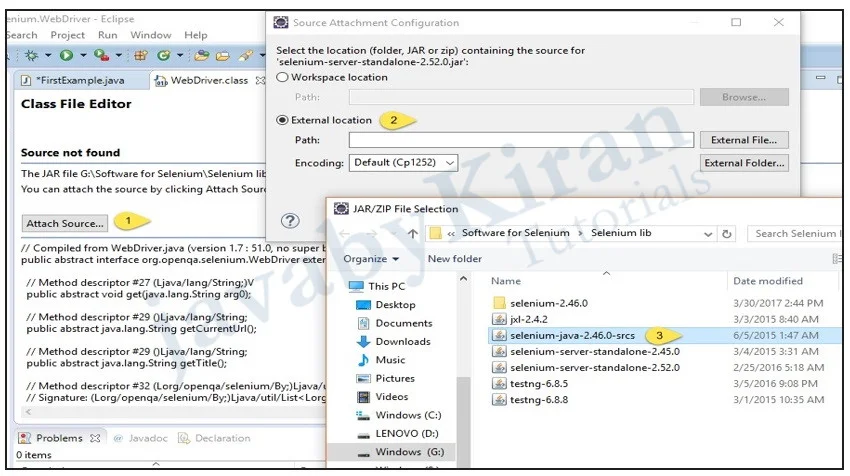Screen dimensions: 850x476
Task: Open the Help menu
Action: coord(195,35)
